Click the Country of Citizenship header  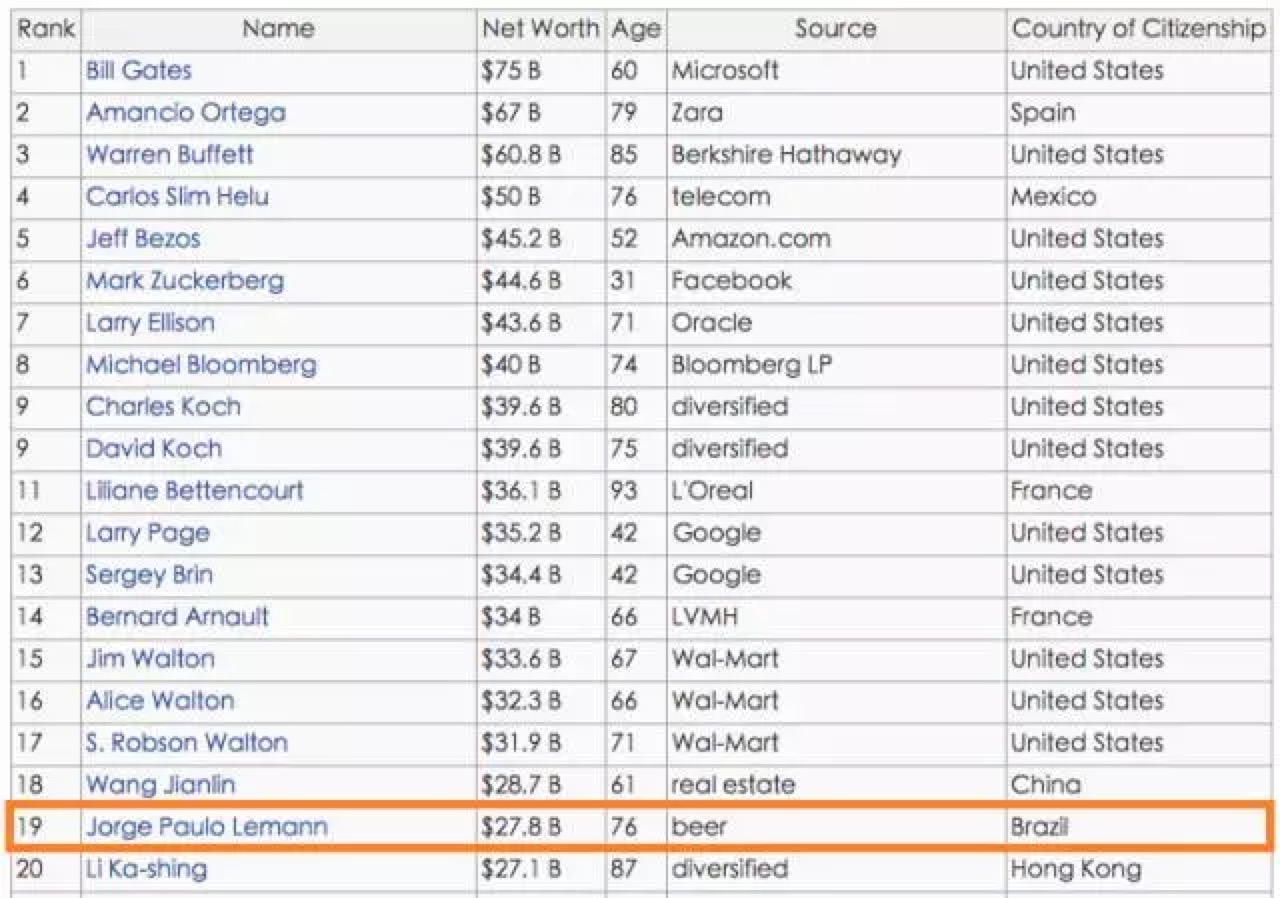[1139, 29]
